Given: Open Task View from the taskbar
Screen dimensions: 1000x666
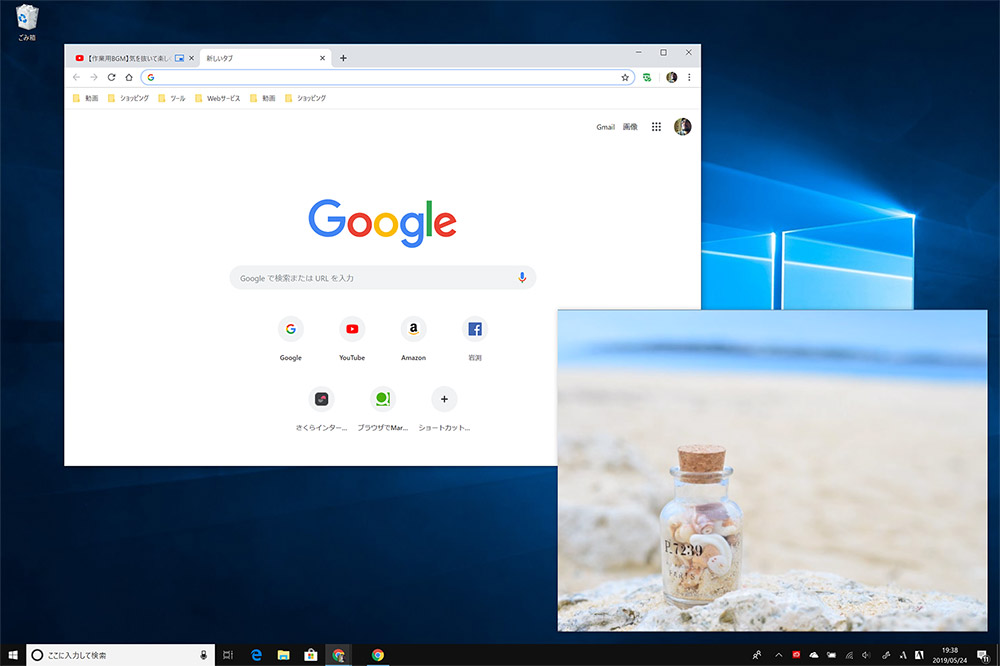Looking at the screenshot, I should point(228,655).
